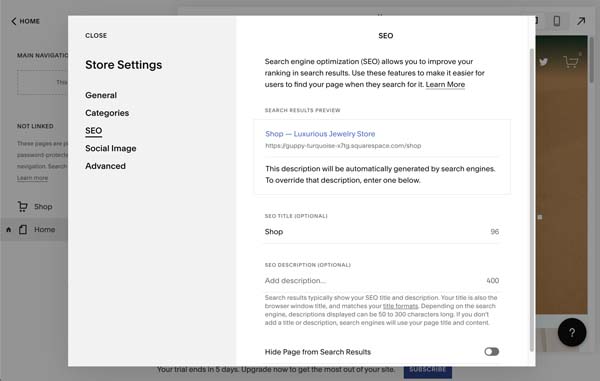
Task: Click the Subscribe button
Action: (427, 370)
